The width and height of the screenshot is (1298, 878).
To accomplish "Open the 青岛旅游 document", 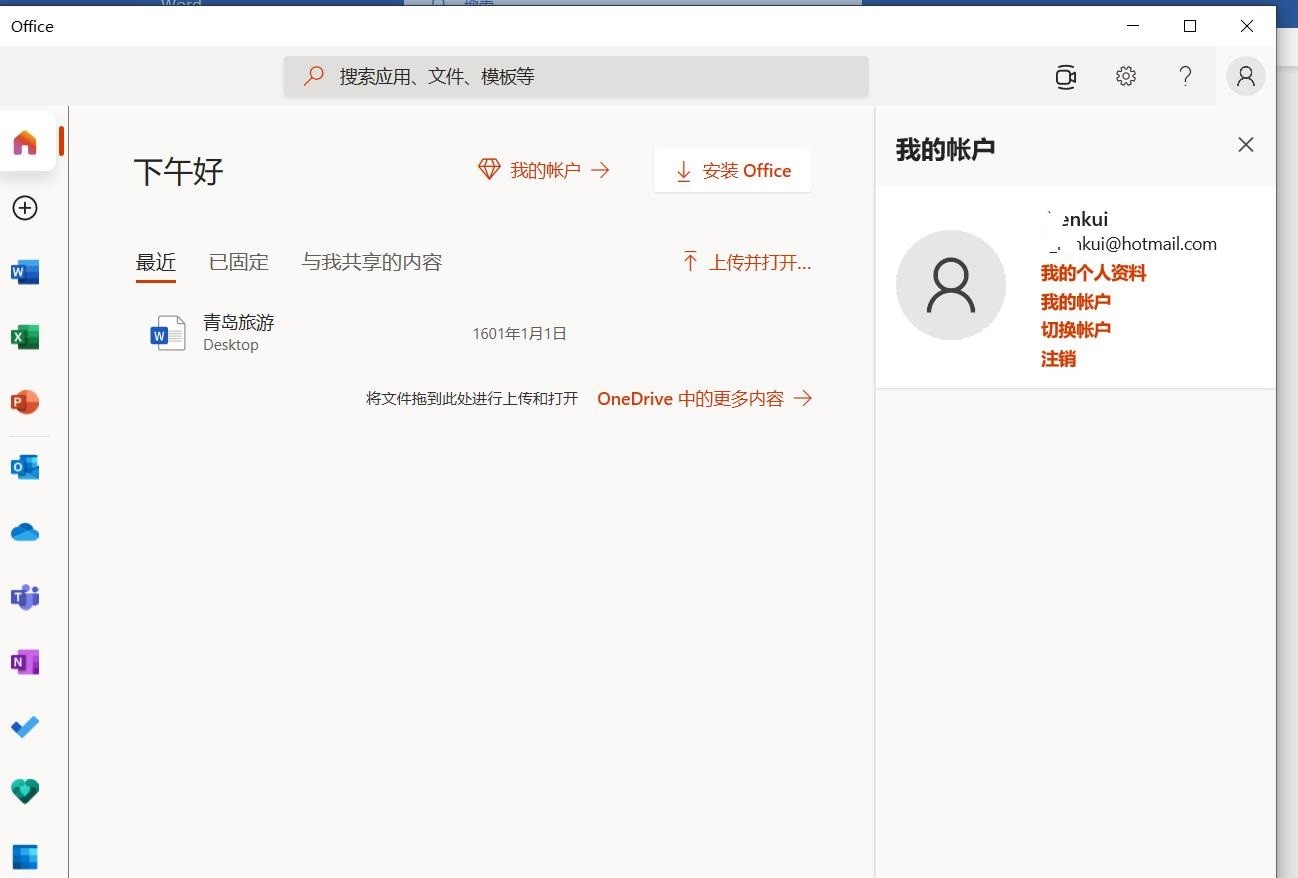I will (x=238, y=323).
